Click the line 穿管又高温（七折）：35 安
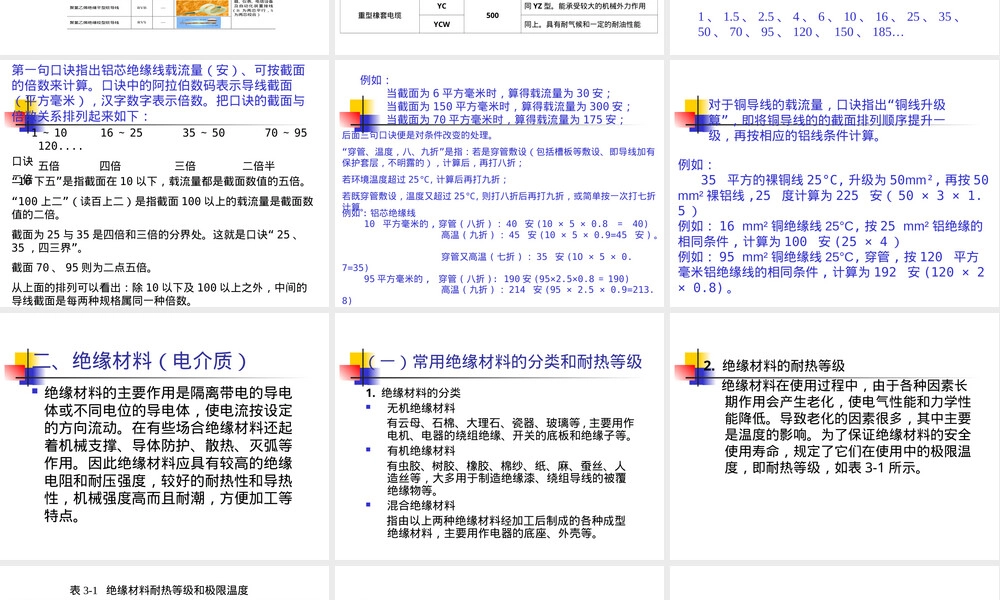Viewport: 1000px width, 600px height. pyautogui.click(x=536, y=257)
